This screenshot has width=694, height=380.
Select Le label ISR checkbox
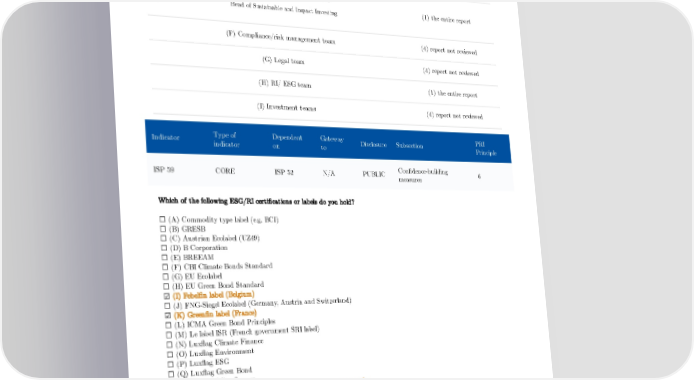[x=169, y=335]
